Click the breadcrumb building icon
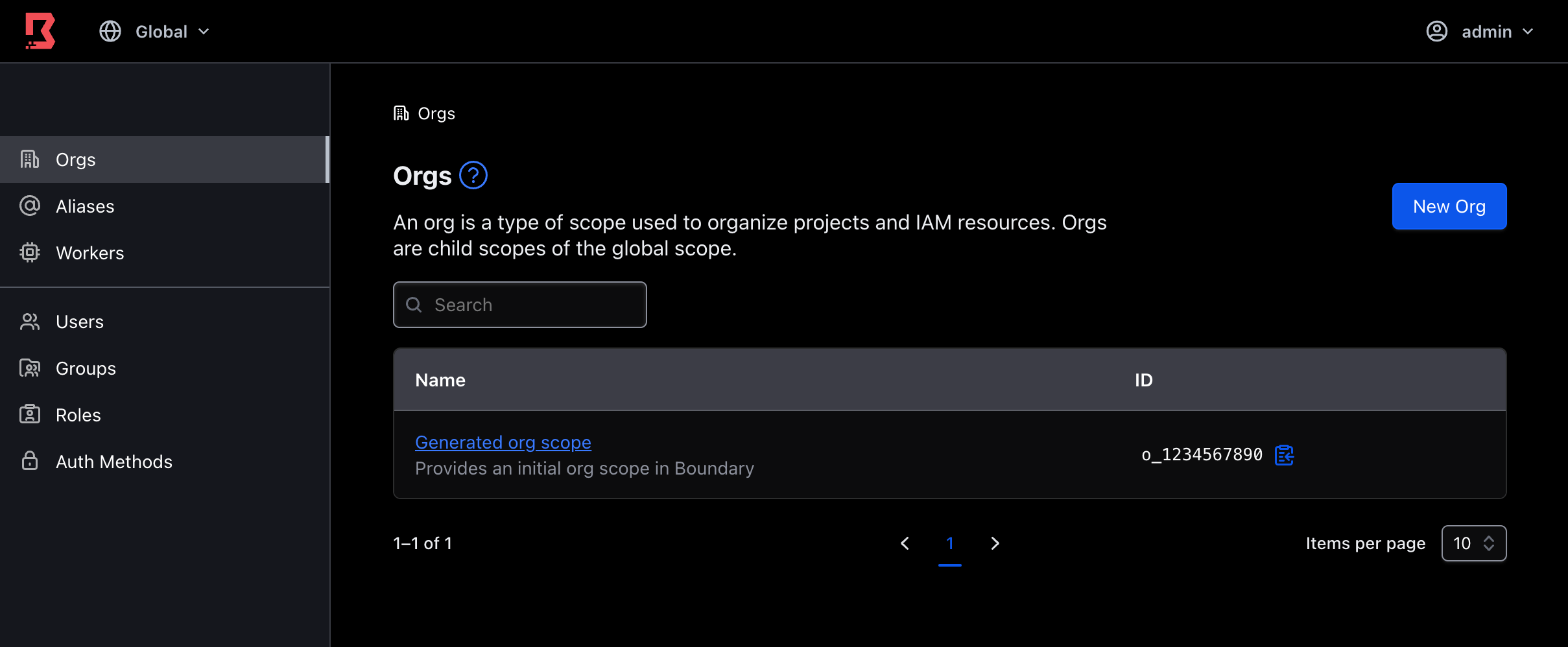This screenshot has width=1568, height=647. click(401, 113)
